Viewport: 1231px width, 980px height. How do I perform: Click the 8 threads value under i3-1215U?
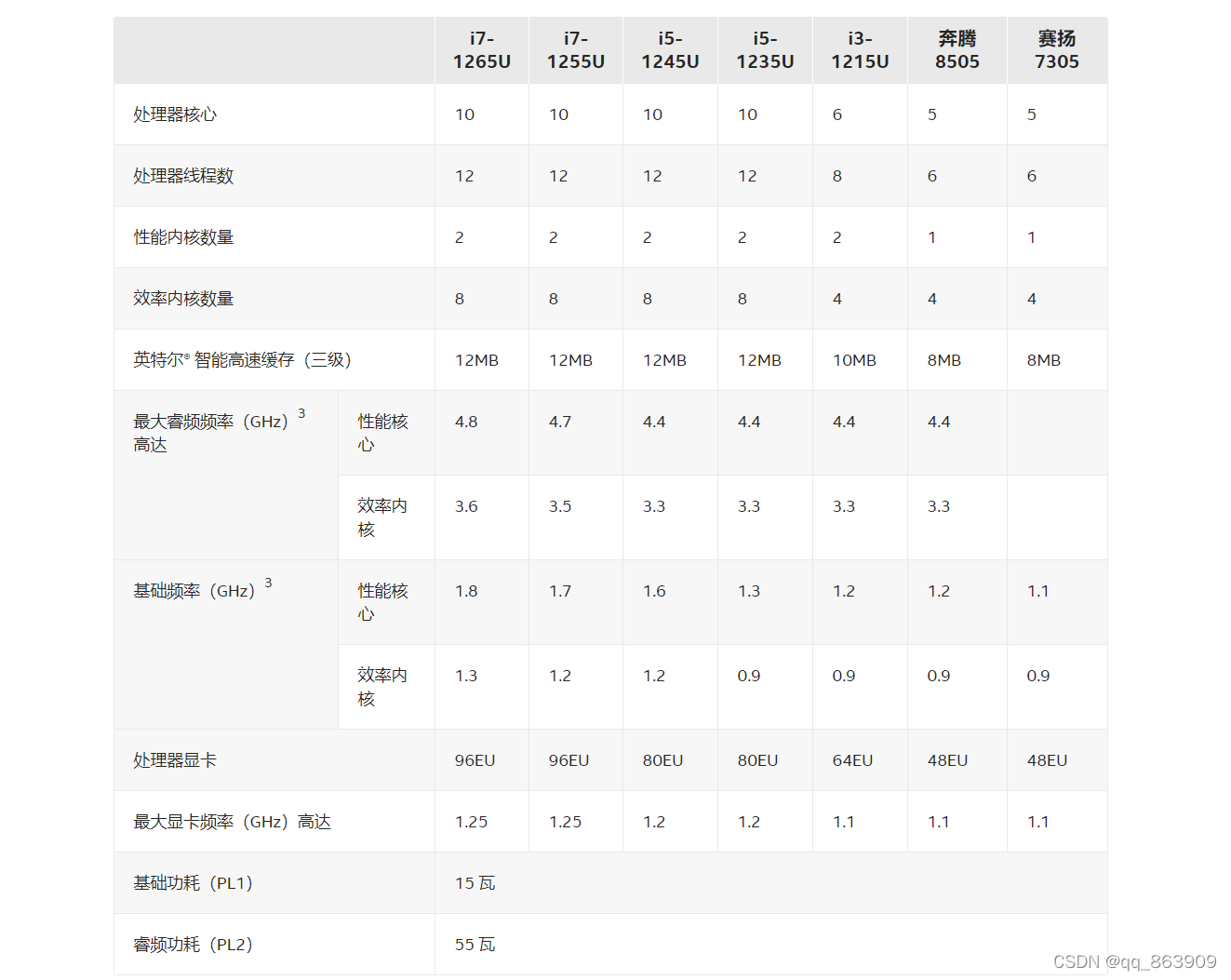[x=837, y=176]
